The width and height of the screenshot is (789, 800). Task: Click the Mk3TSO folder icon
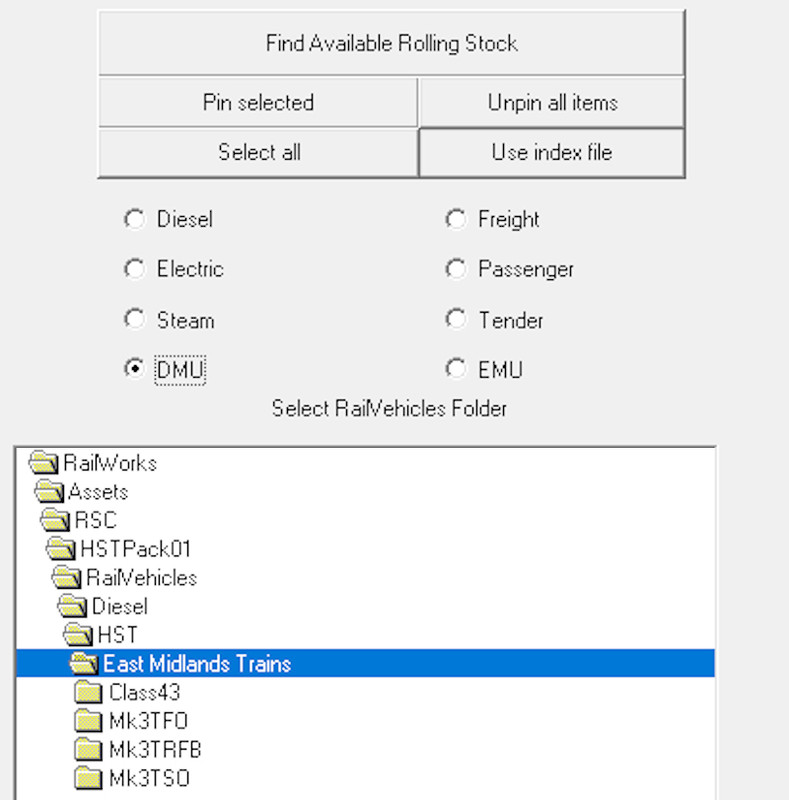point(88,778)
